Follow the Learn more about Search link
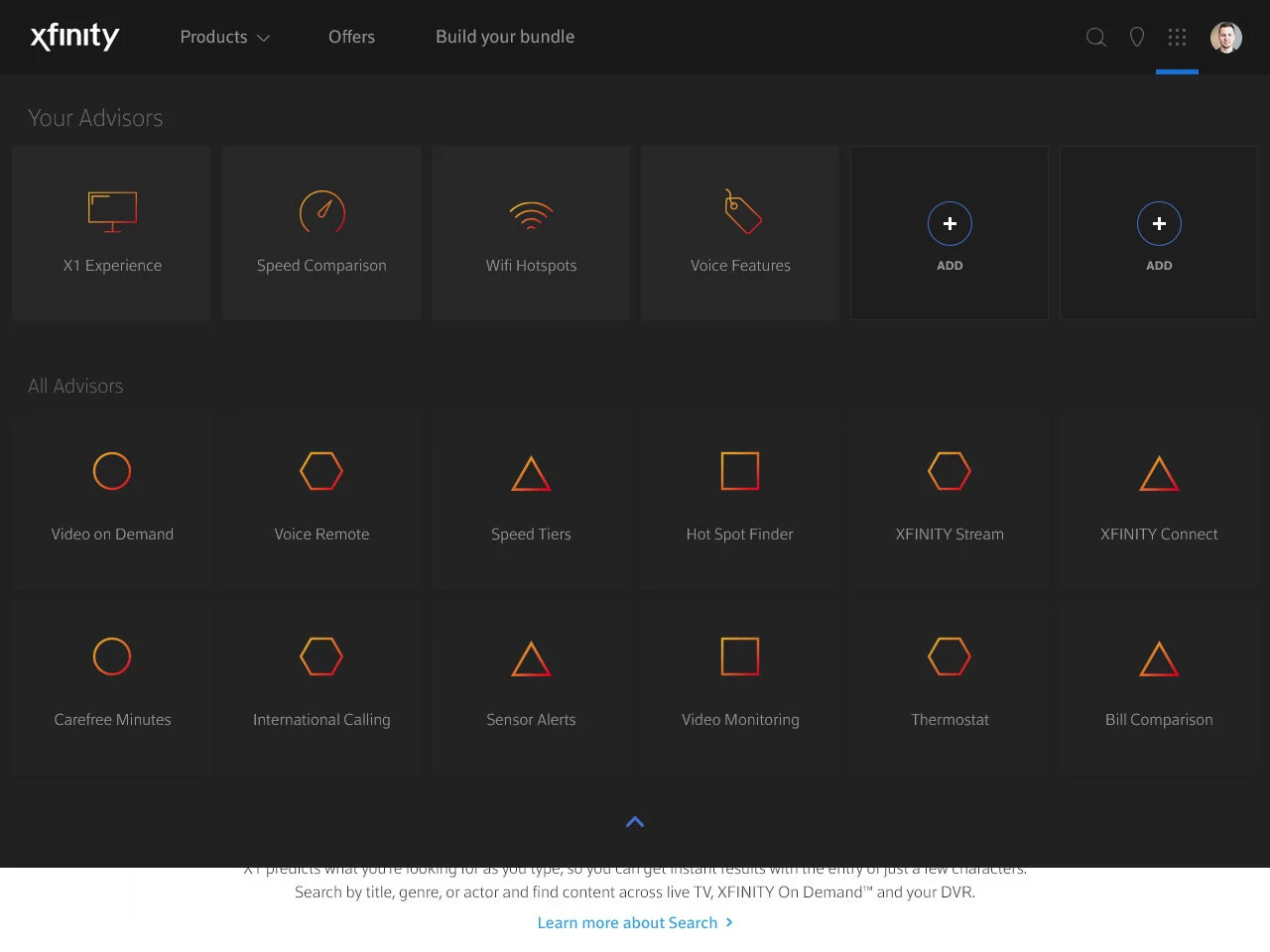 635,923
